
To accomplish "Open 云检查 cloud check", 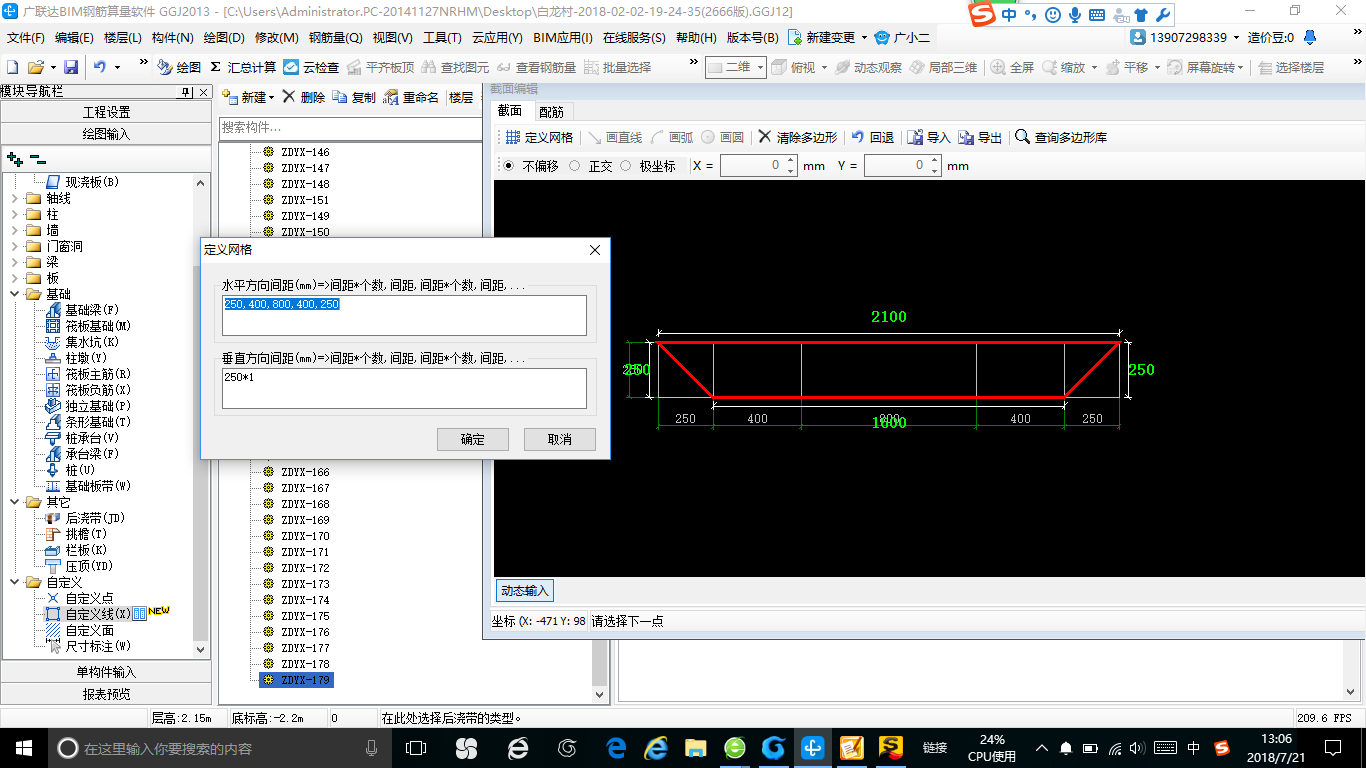I will (x=311, y=67).
